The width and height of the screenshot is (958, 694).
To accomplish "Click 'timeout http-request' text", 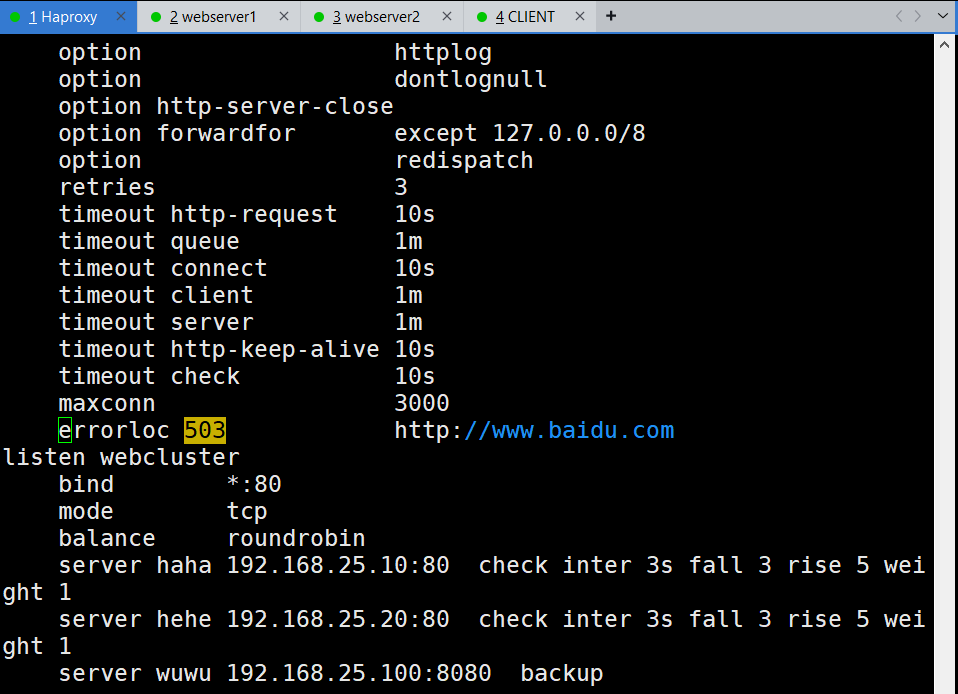I will pyautogui.click(x=198, y=214).
